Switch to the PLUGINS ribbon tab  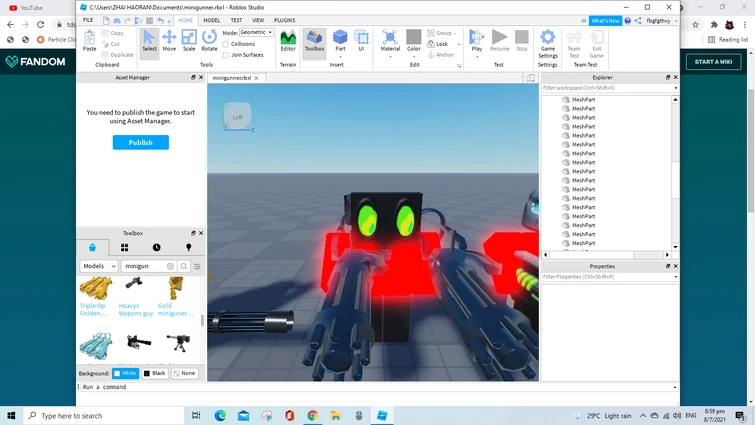(x=284, y=20)
